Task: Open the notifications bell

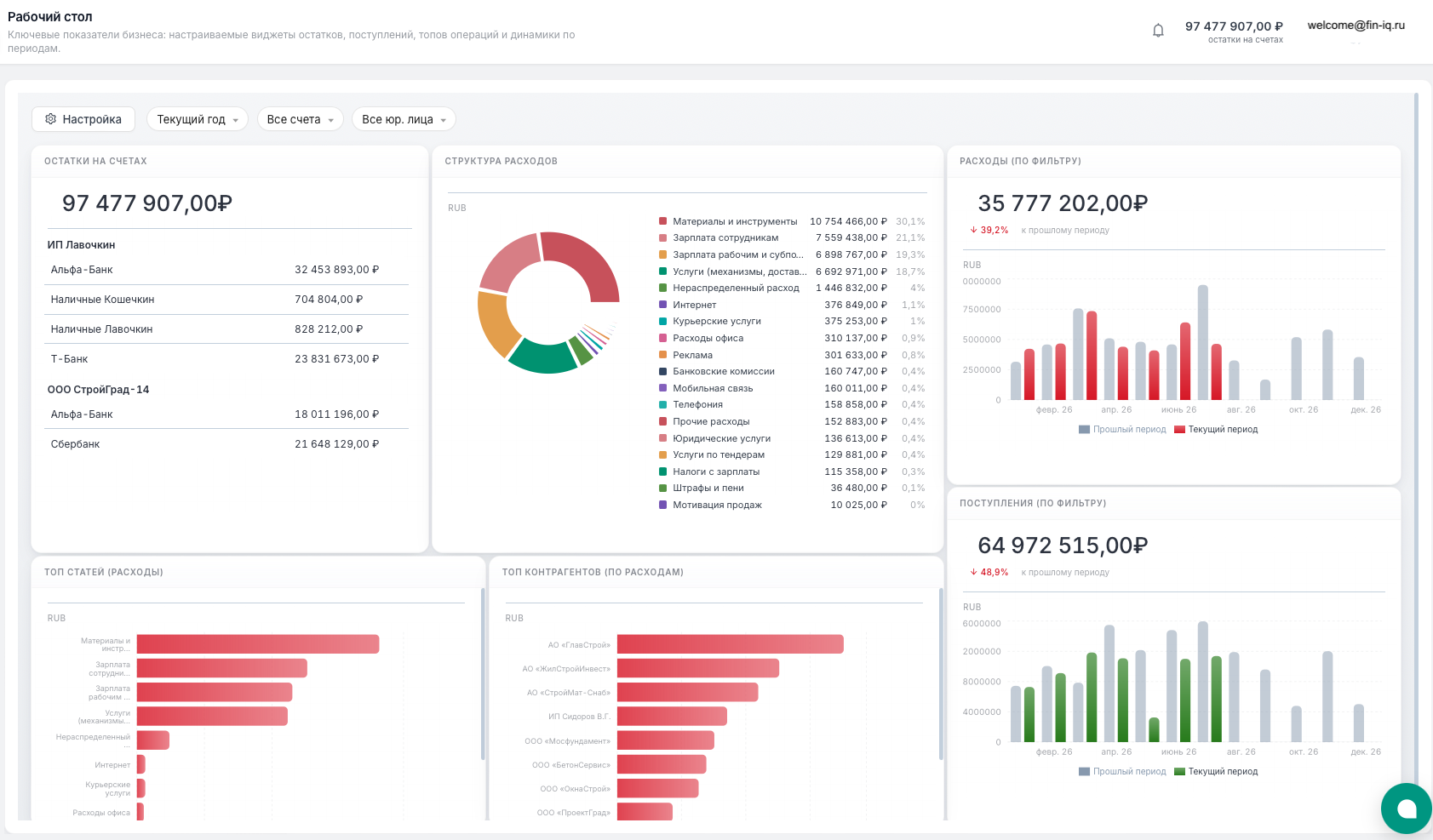Action: click(1158, 31)
